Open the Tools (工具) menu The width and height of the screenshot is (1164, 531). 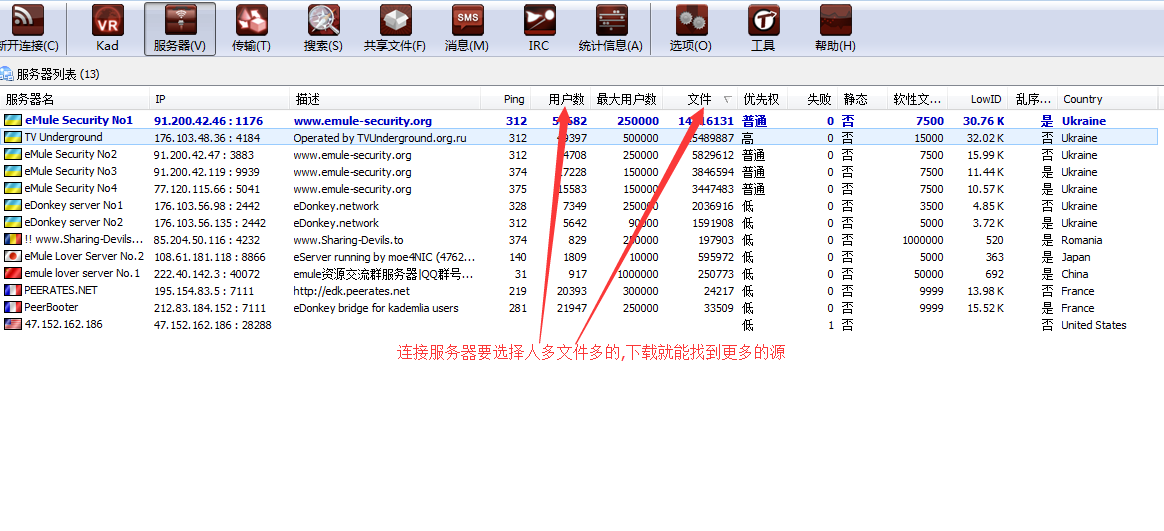pyautogui.click(x=762, y=29)
